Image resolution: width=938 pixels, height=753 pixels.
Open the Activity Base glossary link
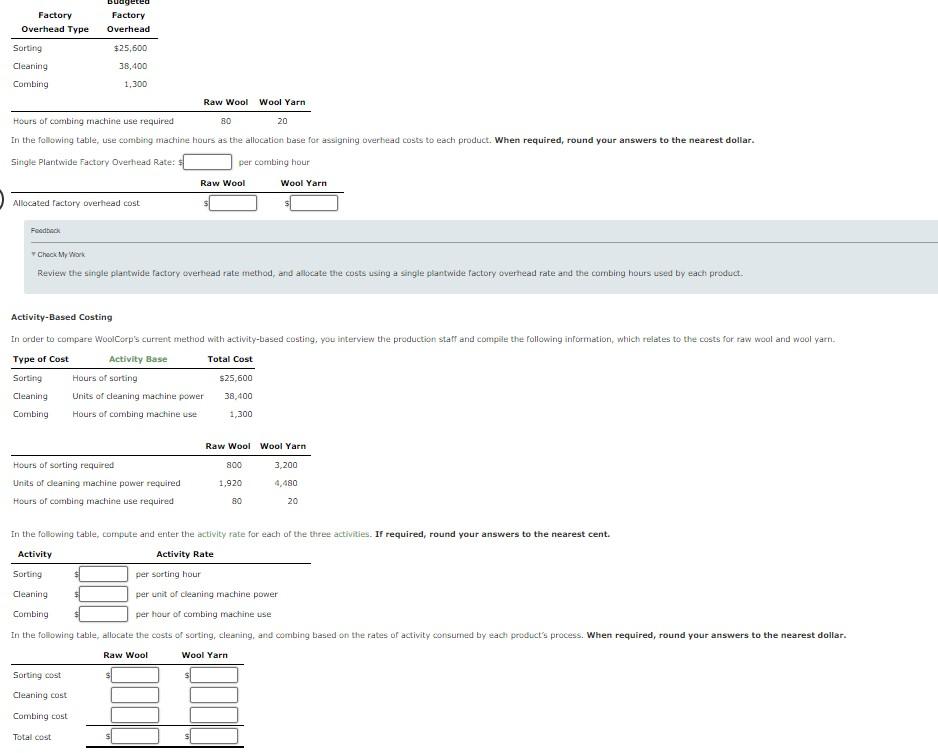[138, 359]
